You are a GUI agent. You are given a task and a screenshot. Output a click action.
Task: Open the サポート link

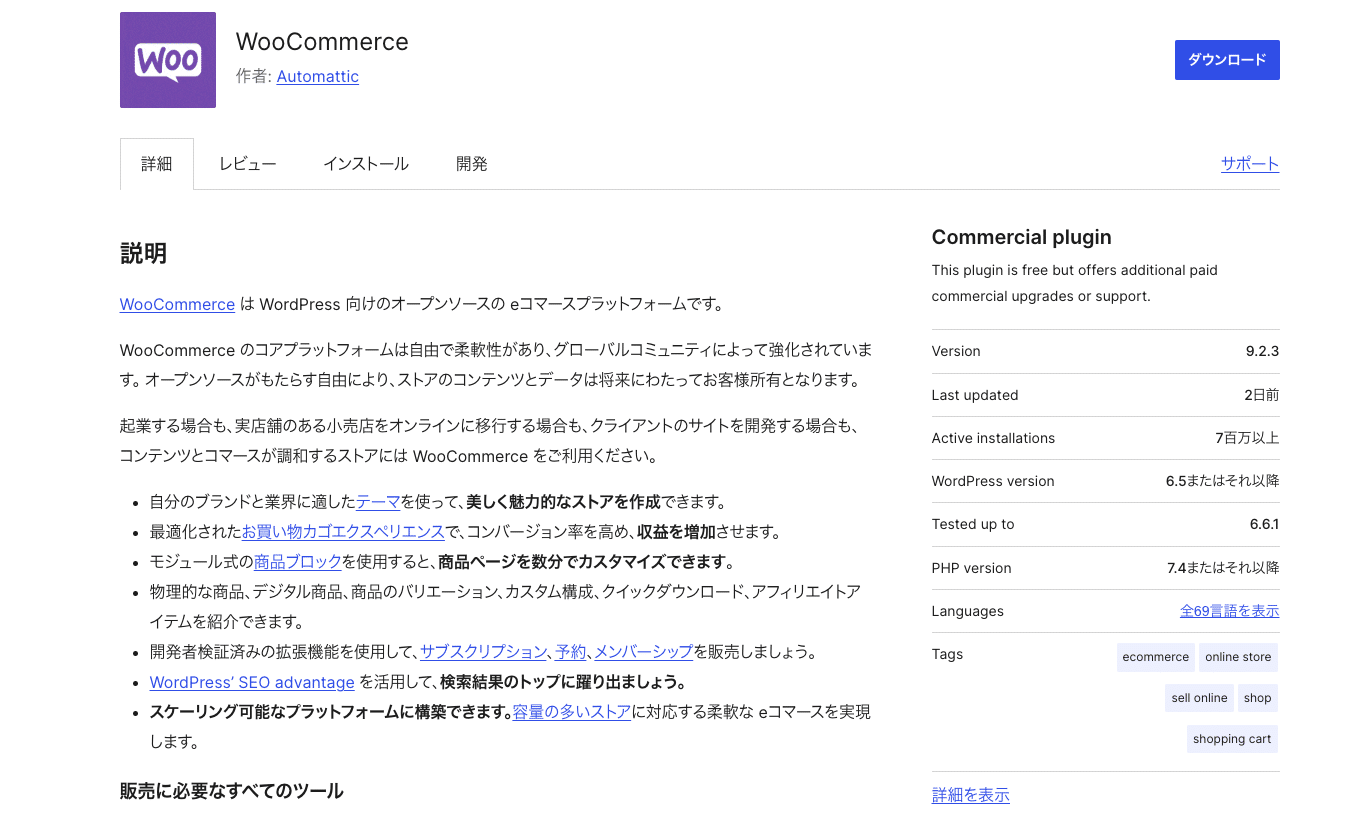1250,164
